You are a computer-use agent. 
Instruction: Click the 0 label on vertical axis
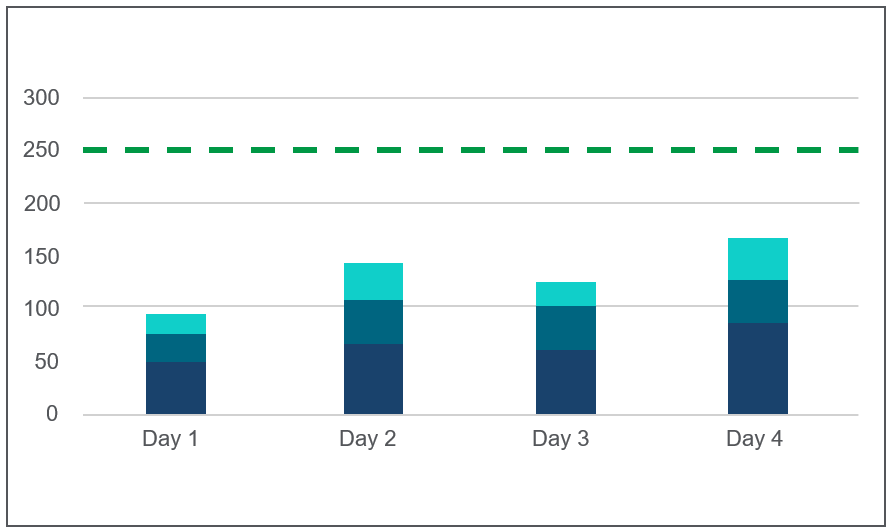[52, 414]
